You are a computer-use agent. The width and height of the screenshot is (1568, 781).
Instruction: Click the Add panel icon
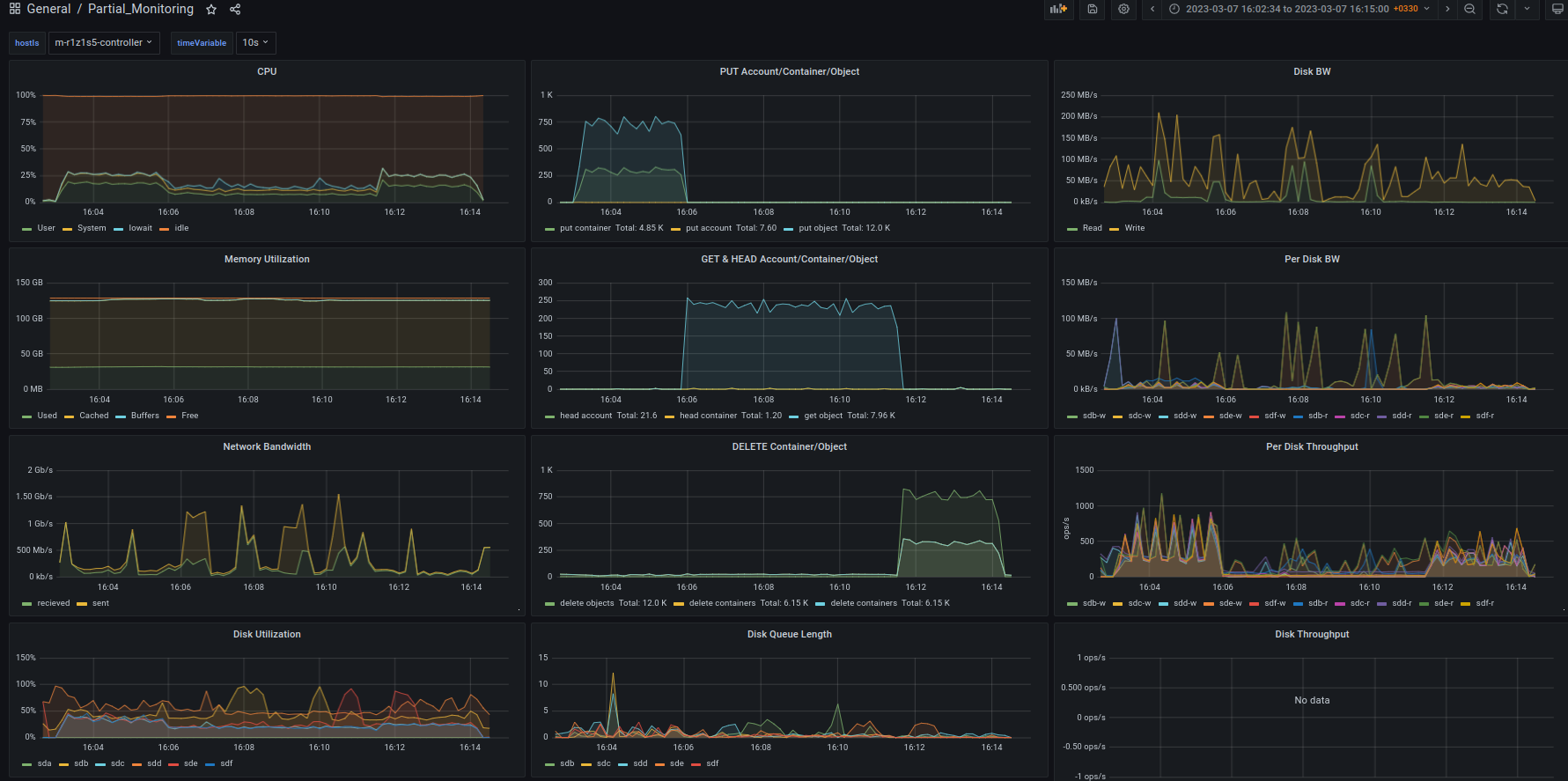[1058, 9]
